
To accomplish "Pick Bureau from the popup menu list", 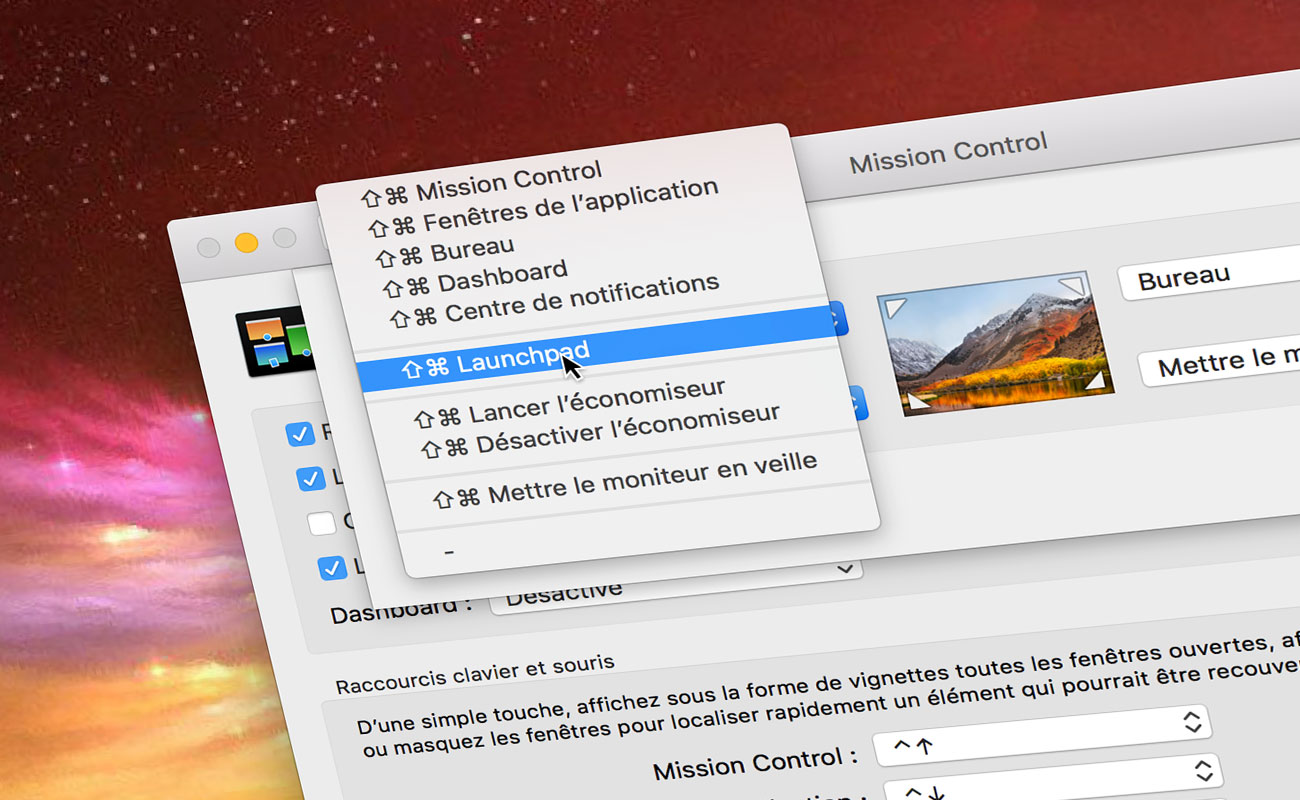I will 446,249.
